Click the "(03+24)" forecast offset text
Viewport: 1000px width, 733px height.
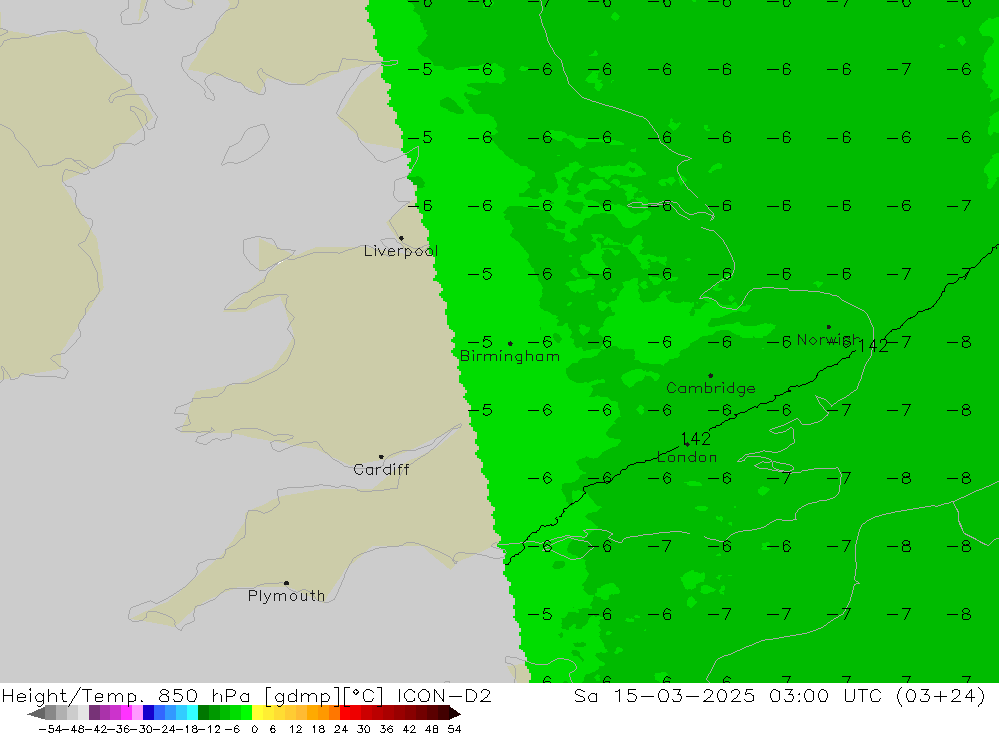tap(941, 696)
